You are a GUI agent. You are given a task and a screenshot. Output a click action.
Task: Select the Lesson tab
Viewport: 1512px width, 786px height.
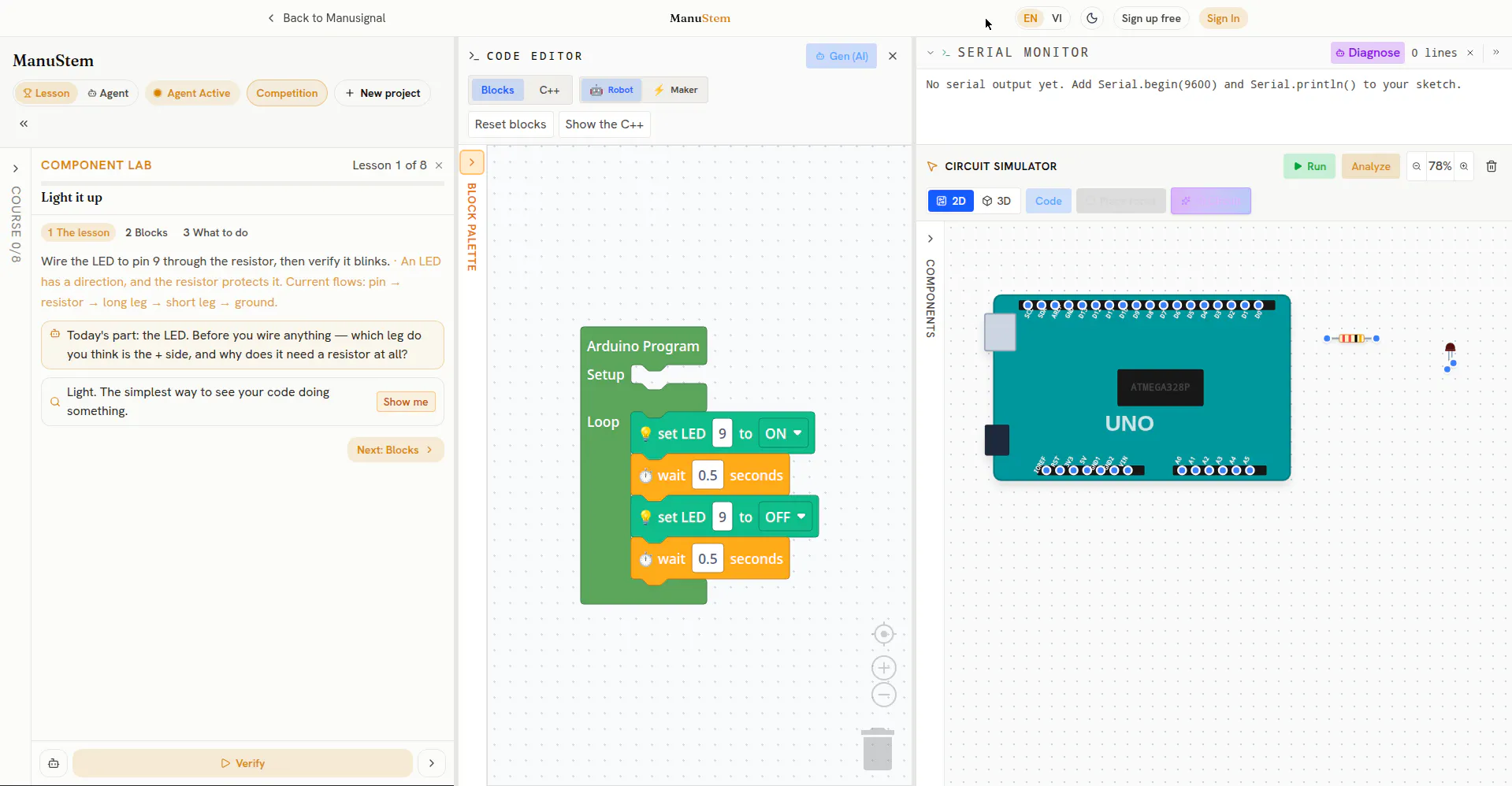[46, 93]
